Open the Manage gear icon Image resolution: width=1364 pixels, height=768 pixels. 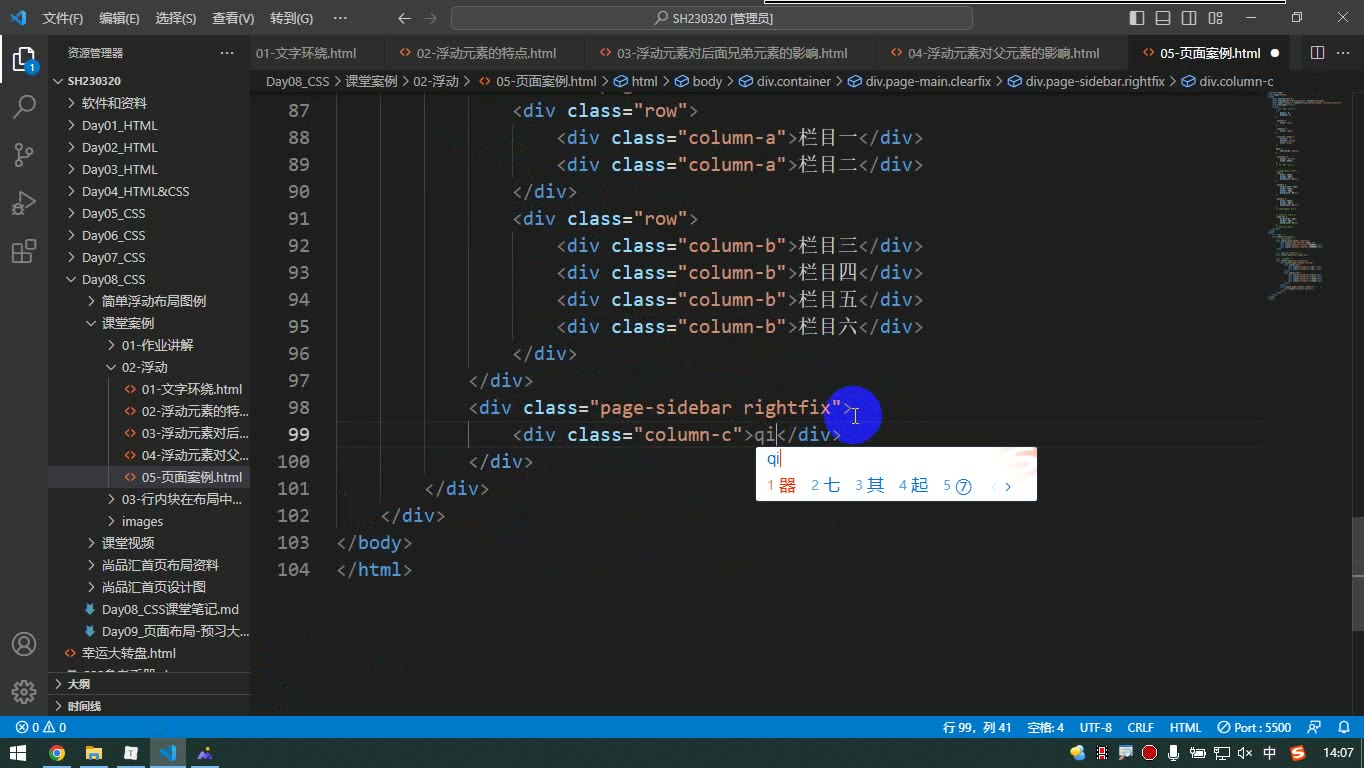[x=24, y=692]
